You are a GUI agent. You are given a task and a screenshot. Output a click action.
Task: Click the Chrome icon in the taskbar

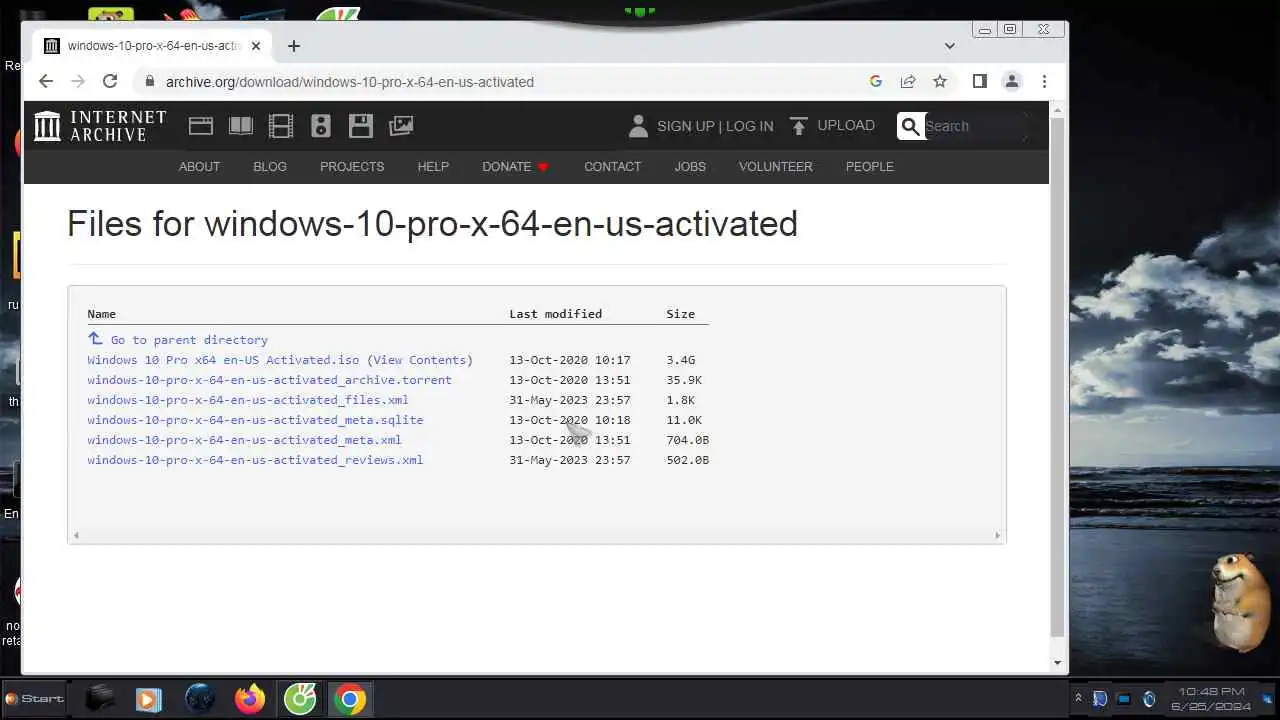350,699
